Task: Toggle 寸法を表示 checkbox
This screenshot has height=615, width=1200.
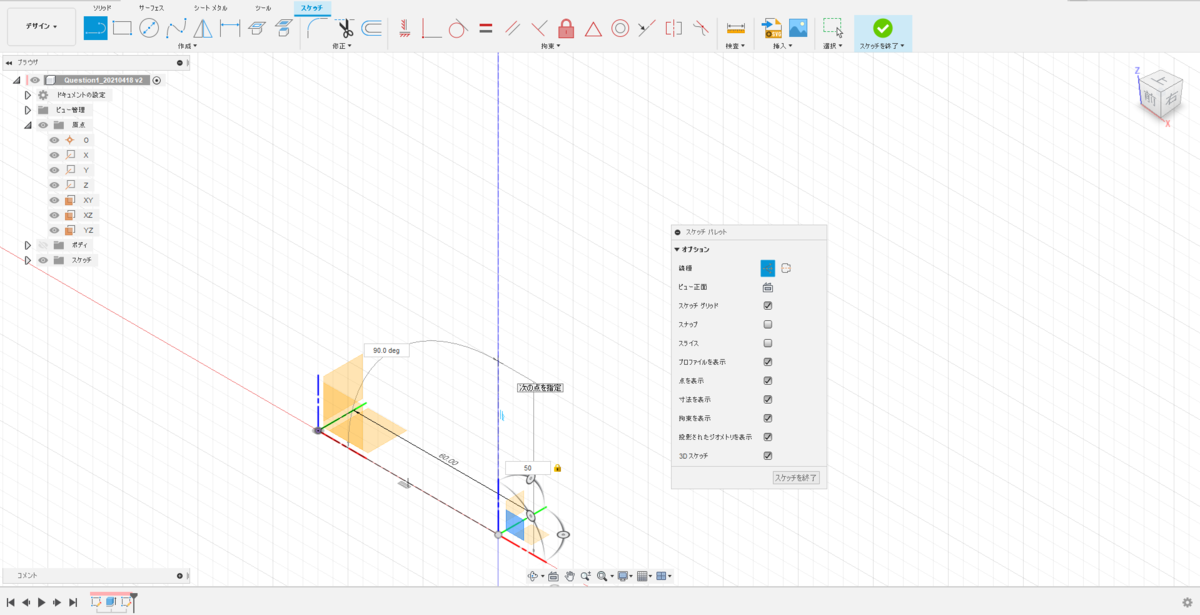Action: [768, 399]
